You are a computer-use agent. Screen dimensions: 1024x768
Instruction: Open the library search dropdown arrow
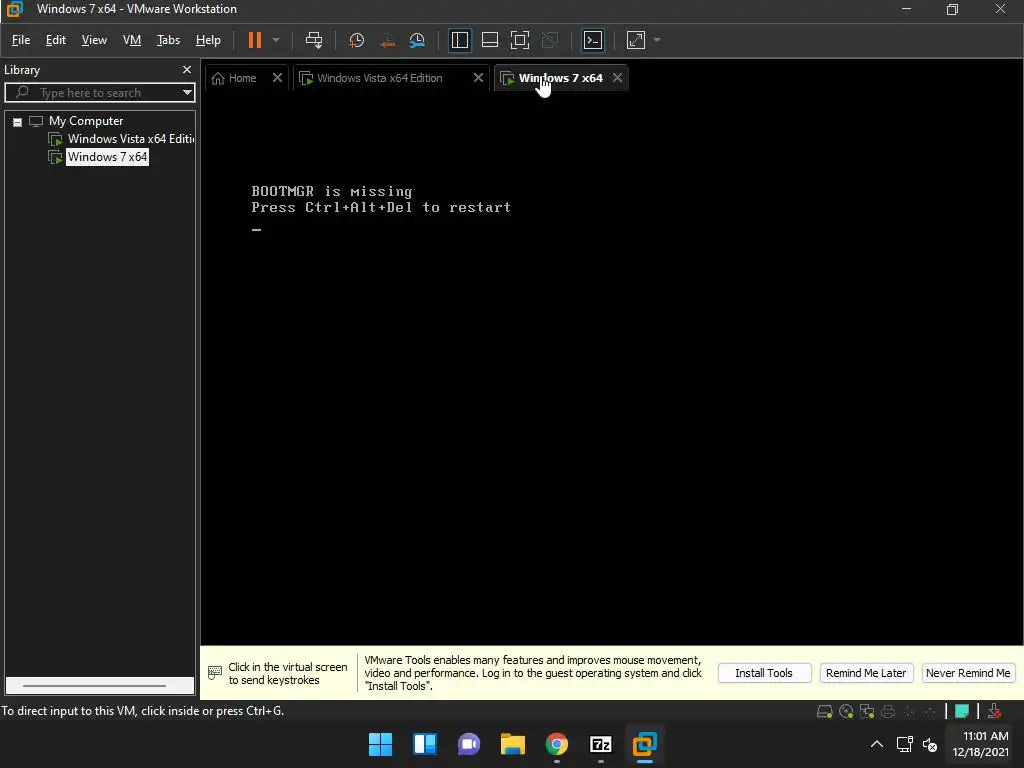187,93
